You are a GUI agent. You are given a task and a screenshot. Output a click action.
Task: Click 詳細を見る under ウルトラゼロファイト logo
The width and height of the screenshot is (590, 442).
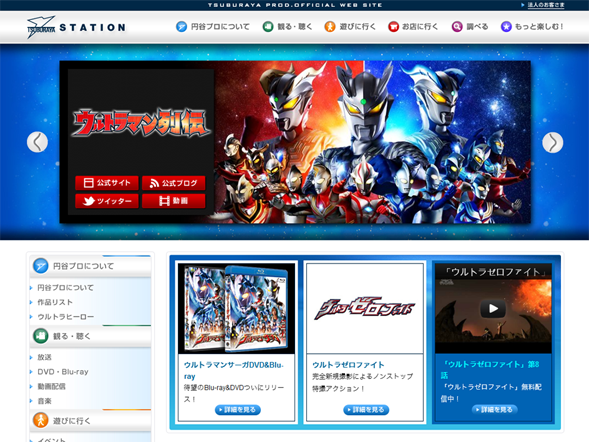[366, 410]
